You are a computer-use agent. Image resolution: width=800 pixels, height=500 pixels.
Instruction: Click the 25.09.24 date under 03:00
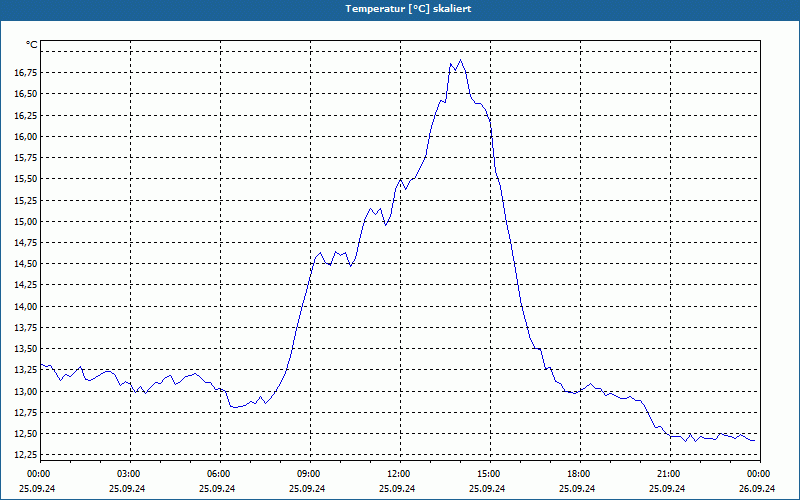127,488
